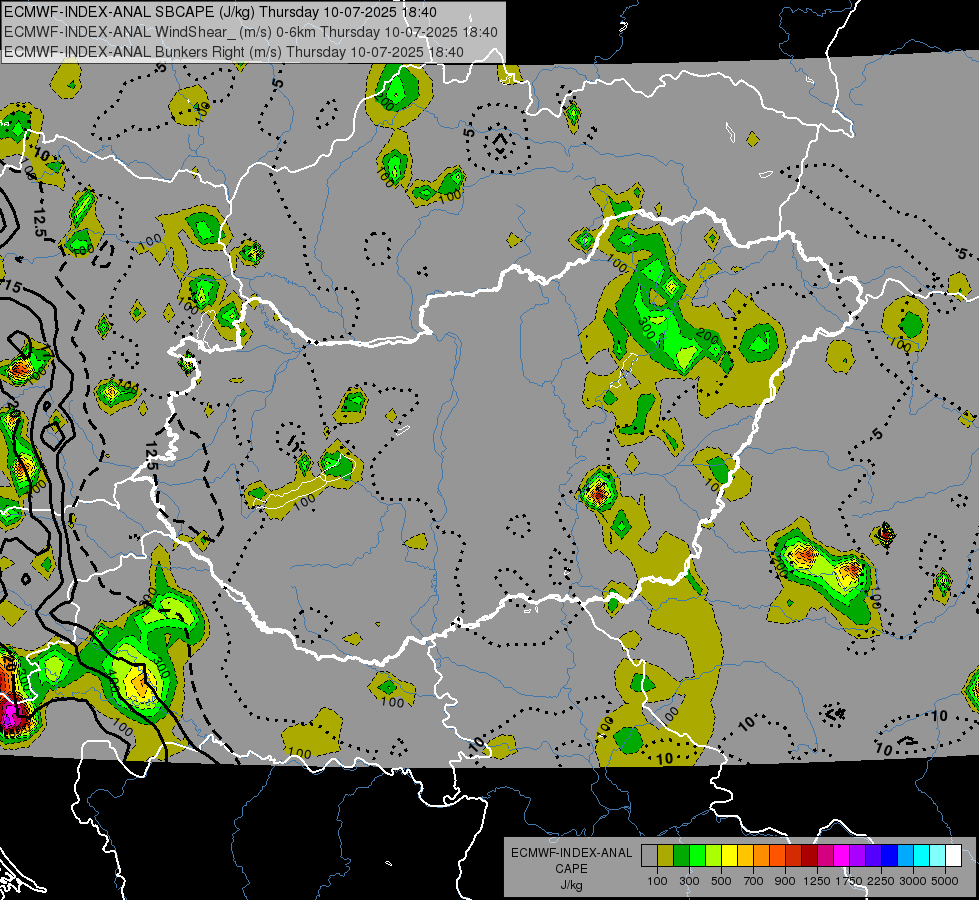
Task: Select the olive swatch in the CAPE legend
Action: 666,856
